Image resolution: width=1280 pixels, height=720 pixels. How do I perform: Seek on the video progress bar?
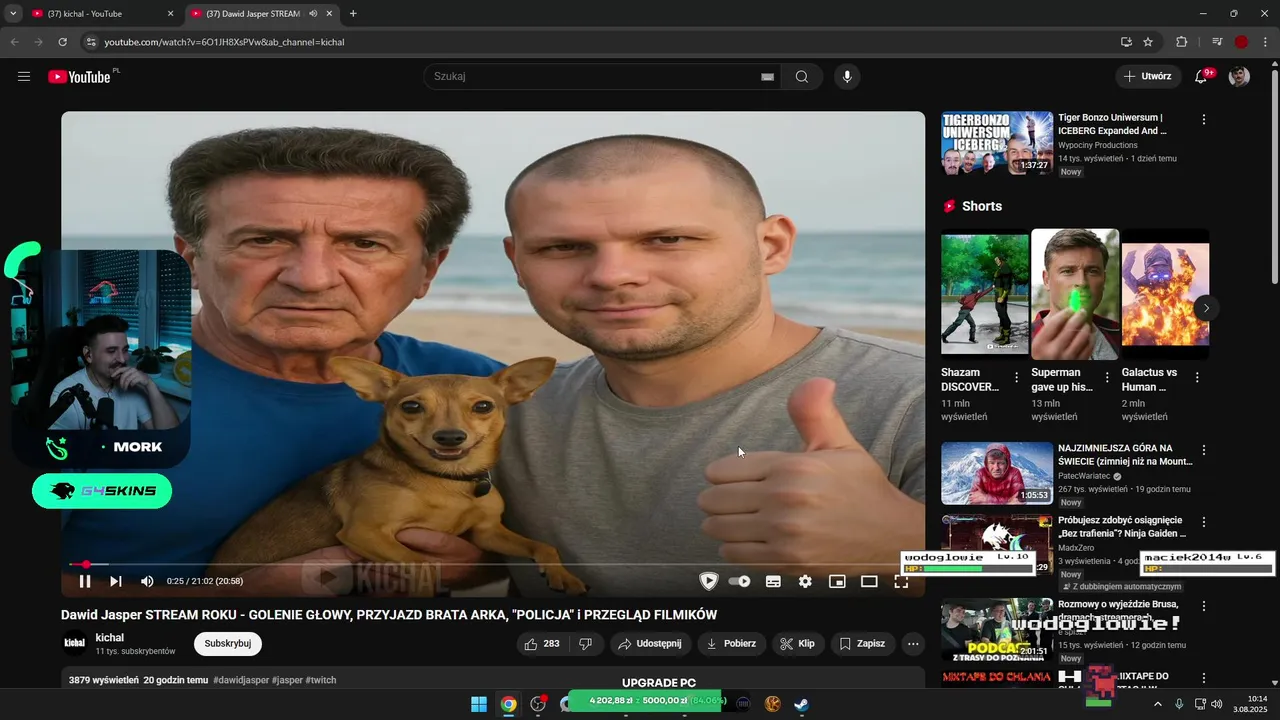493,565
